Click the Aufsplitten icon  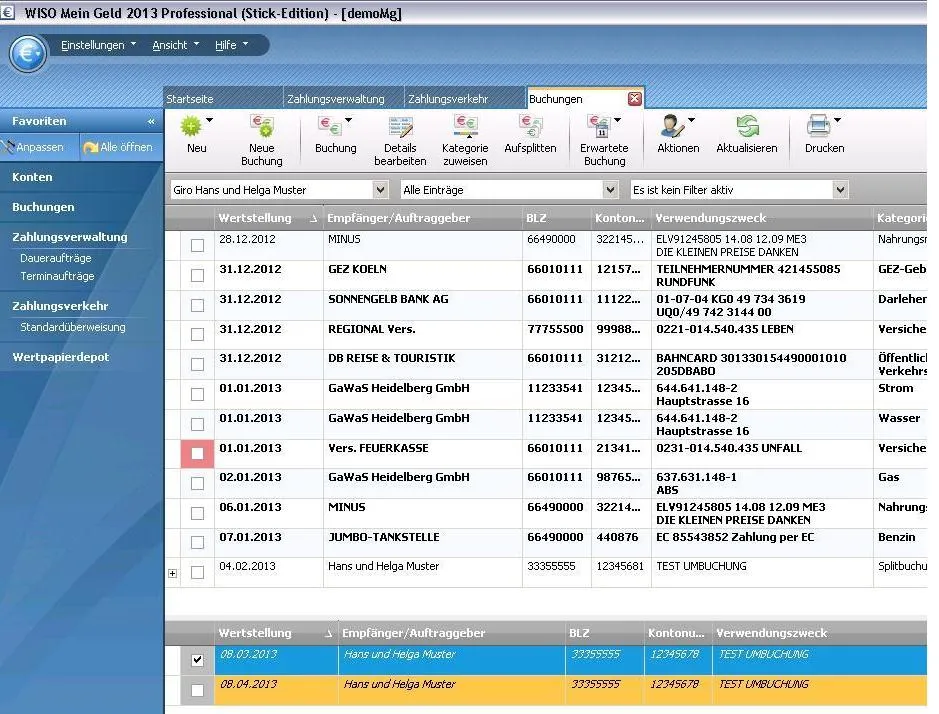pyautogui.click(x=530, y=127)
